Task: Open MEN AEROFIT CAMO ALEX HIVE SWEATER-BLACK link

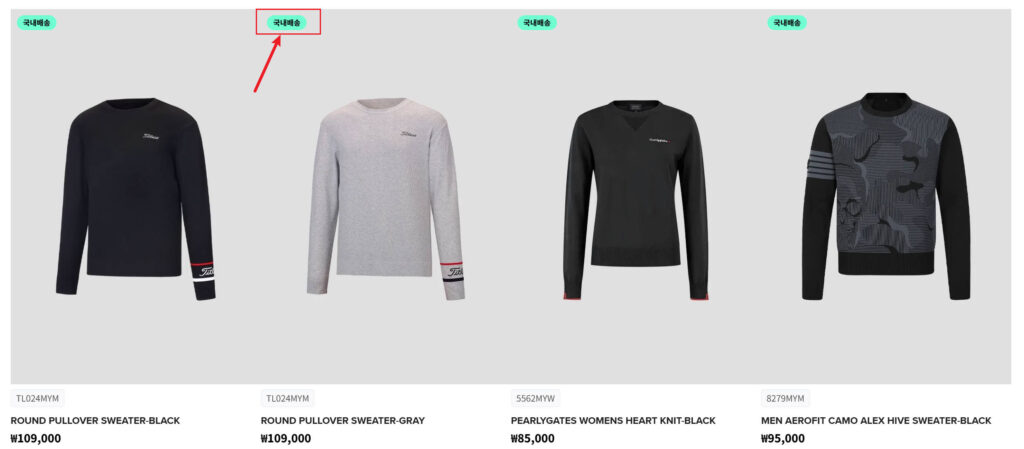Action: click(876, 421)
